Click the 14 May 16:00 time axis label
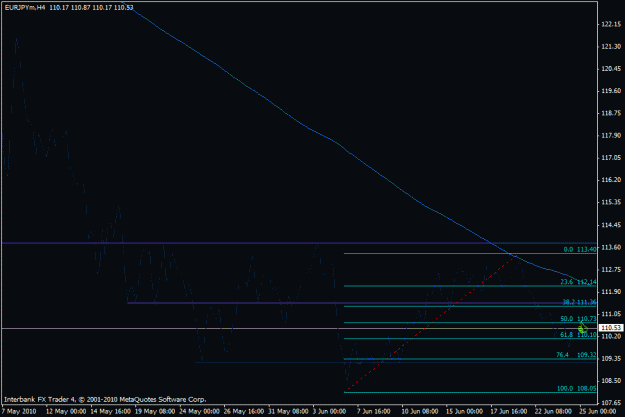The height and width of the screenshot is (417, 625). coord(110,411)
